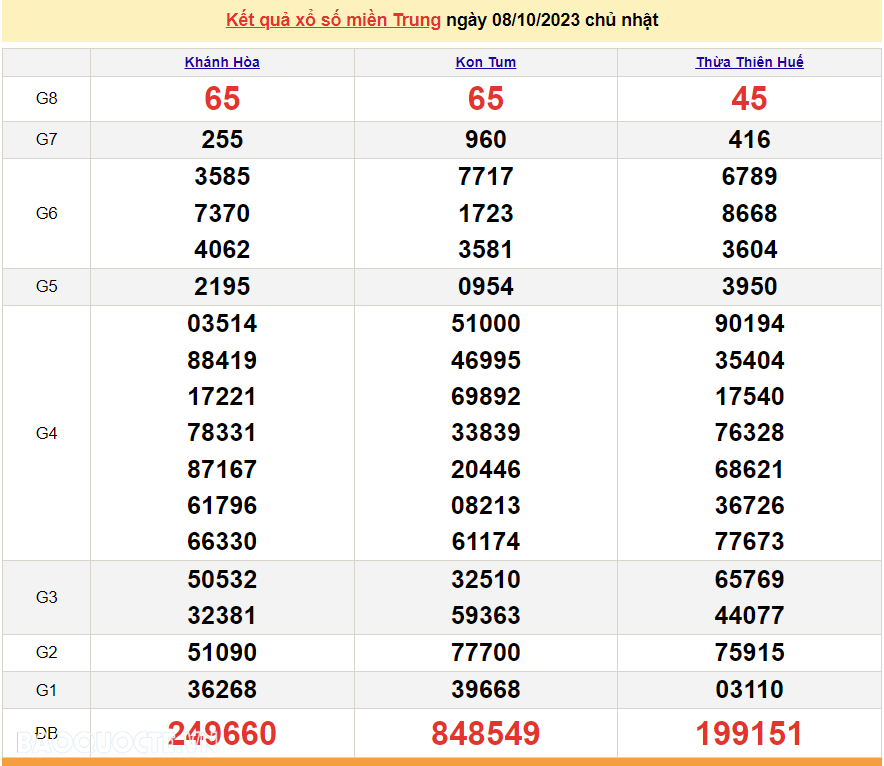
Task: Select Thừa Thiên Huế G2 number 75915
Action: click(749, 653)
